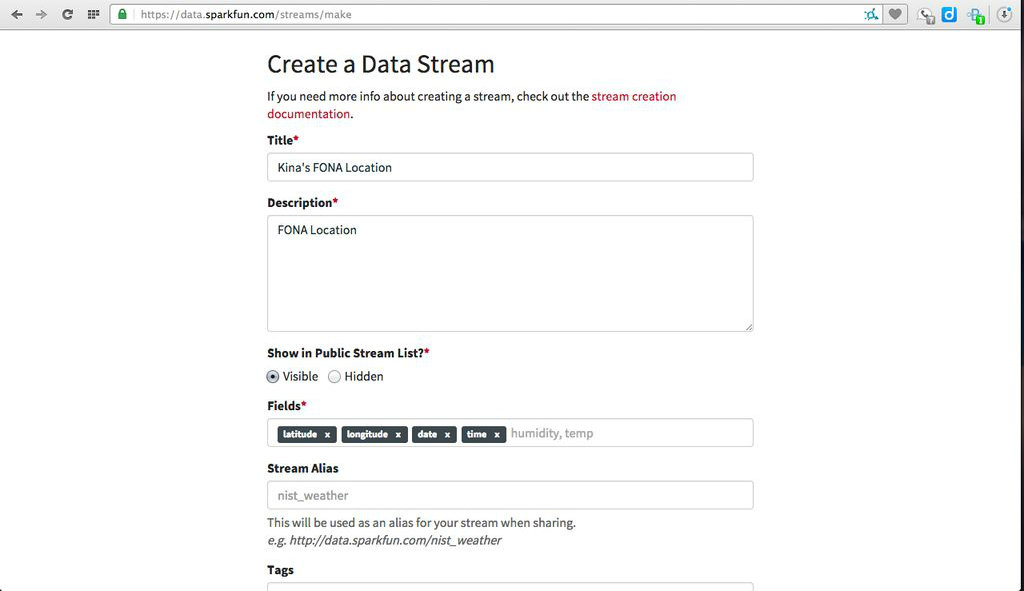Click the Fields input after the tags
This screenshot has height=591, width=1024.
click(625, 434)
